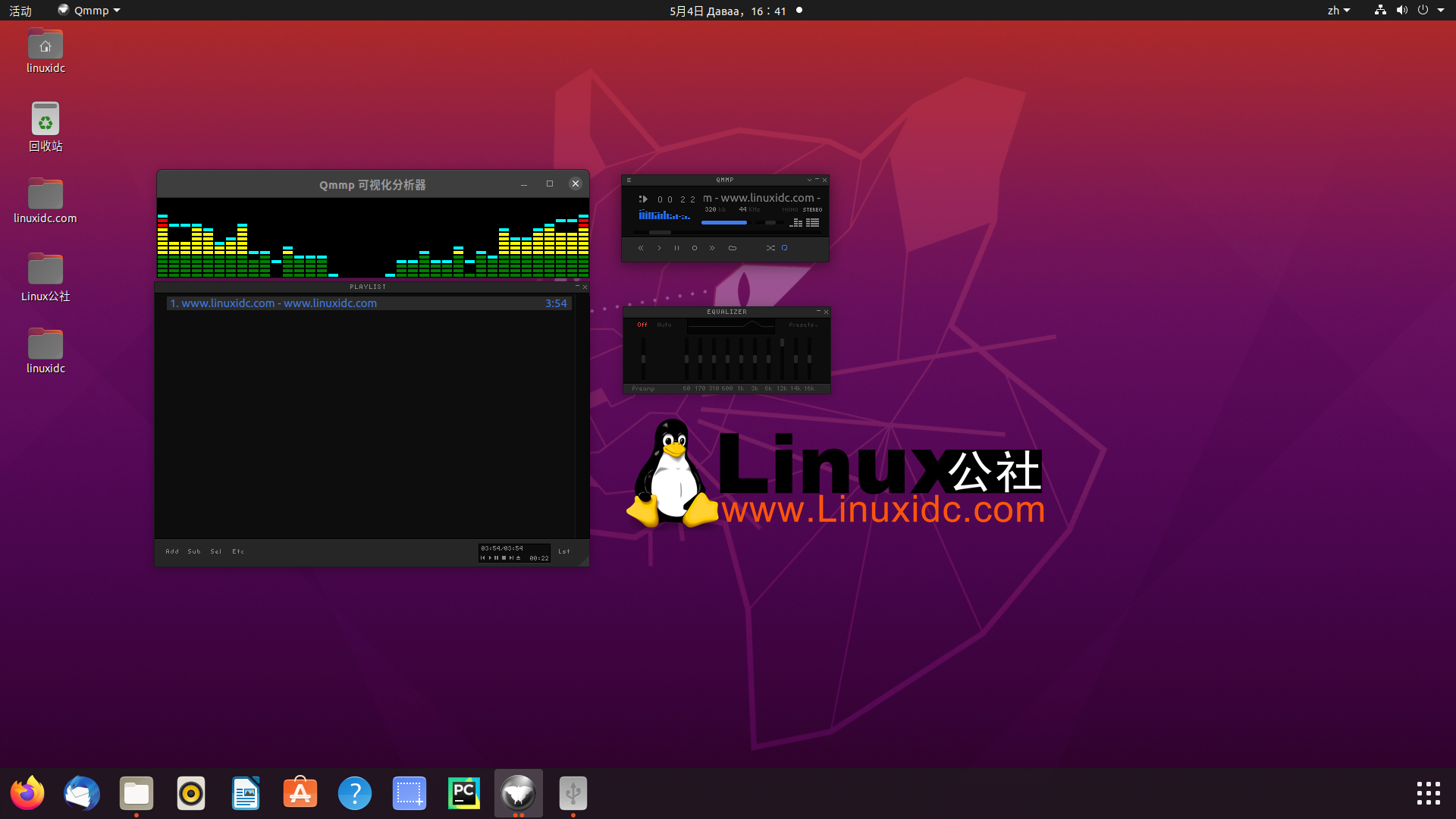Click the elapsed time display 00 22

pos(676,199)
